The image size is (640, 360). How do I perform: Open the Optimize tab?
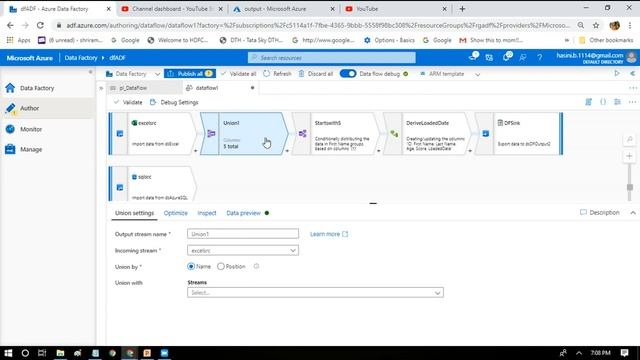[x=176, y=213]
